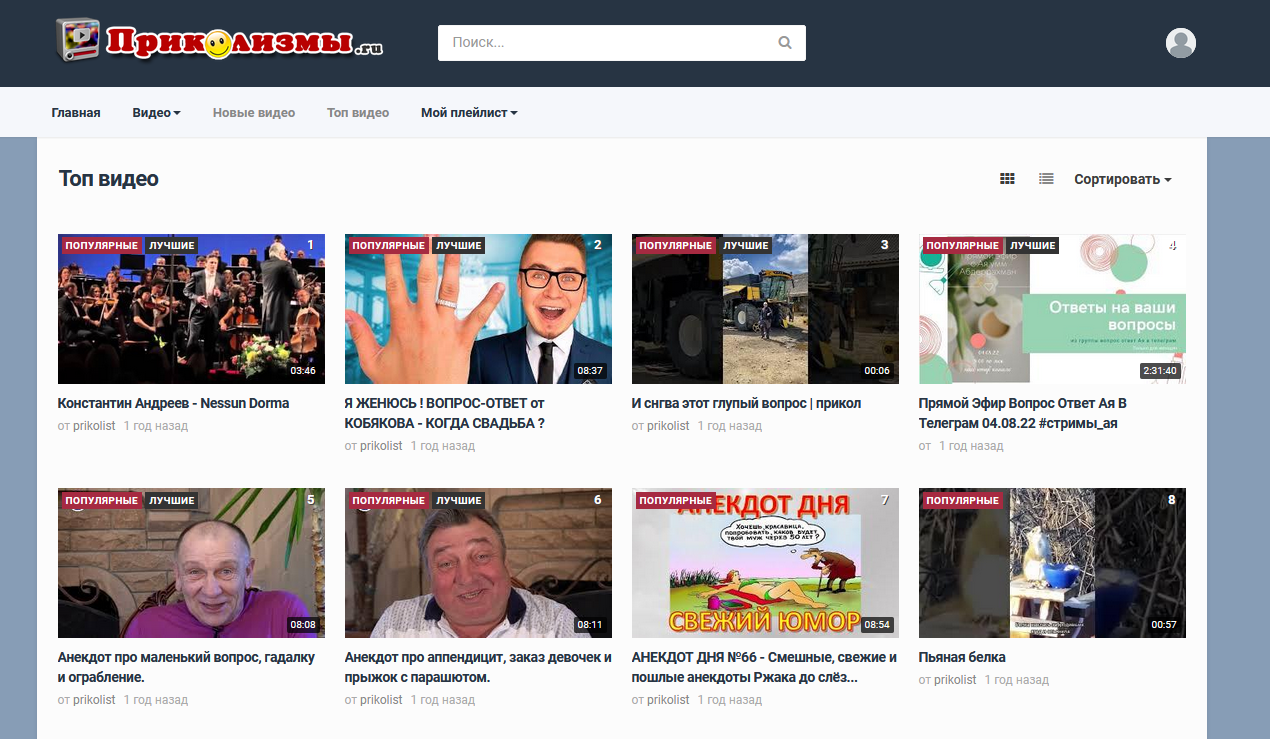1270x739 pixels.
Task: Click the 2:31:40 duration label
Action: [1160, 371]
